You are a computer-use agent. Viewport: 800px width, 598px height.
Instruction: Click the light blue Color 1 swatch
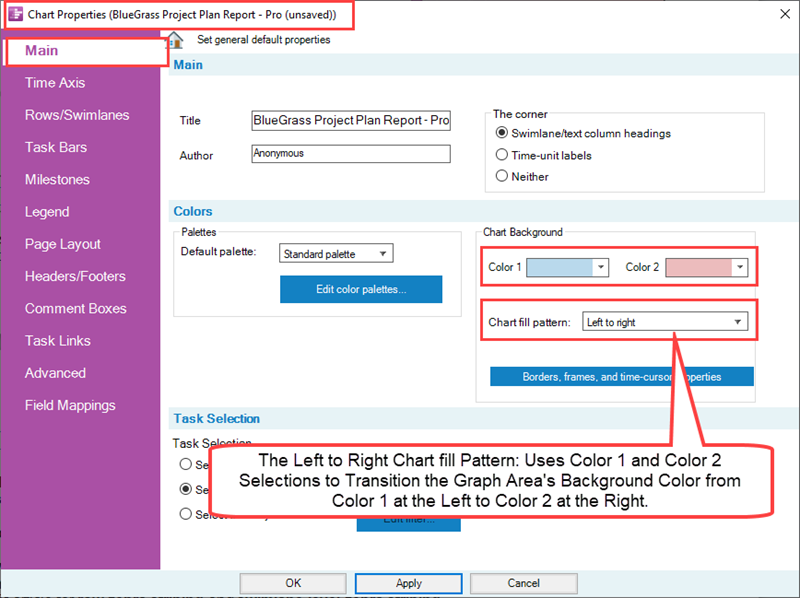[560, 267]
